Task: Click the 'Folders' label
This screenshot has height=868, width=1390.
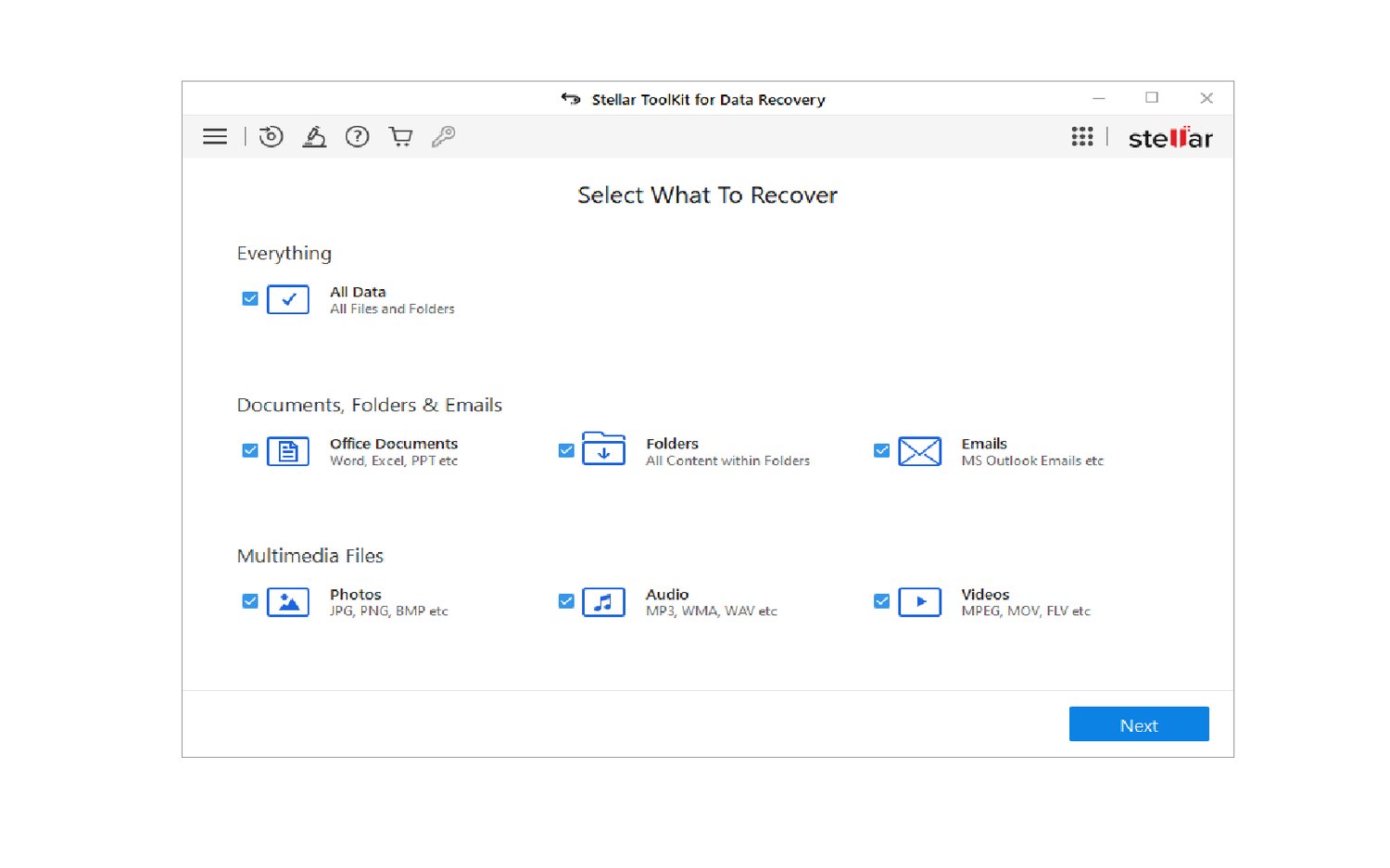Action: (x=672, y=444)
